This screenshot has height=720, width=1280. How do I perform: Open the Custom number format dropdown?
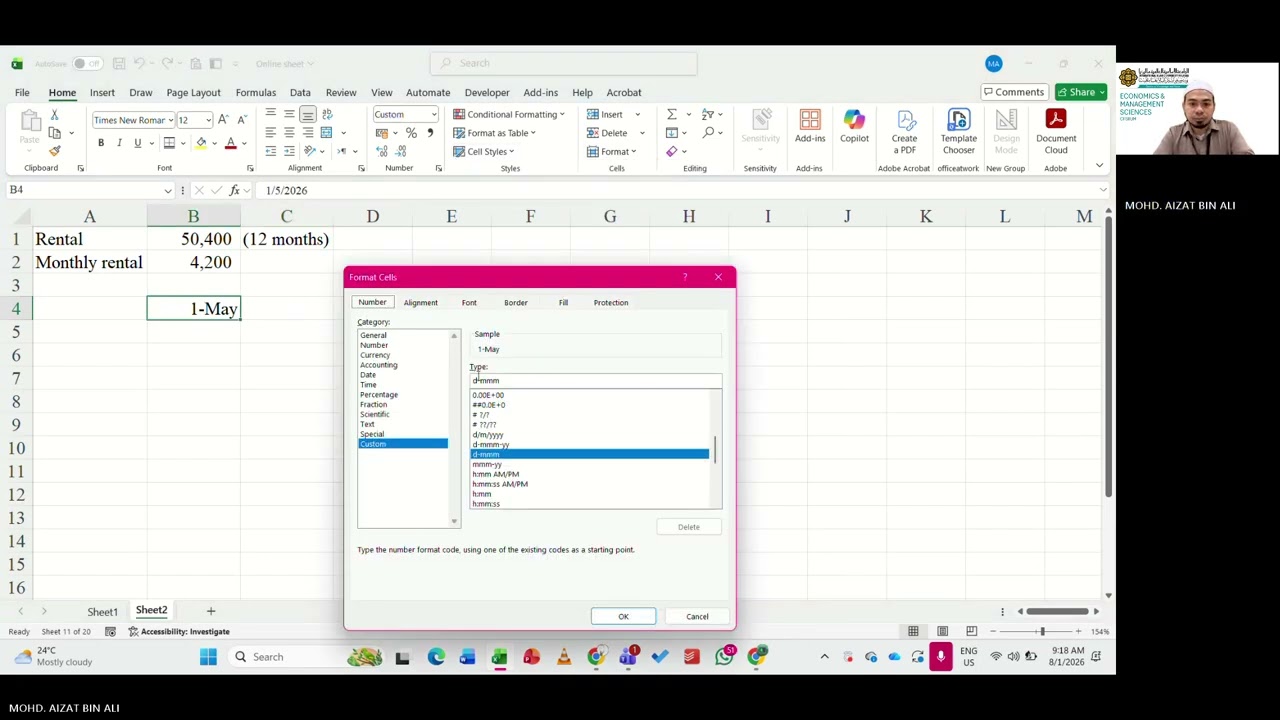(x=433, y=114)
